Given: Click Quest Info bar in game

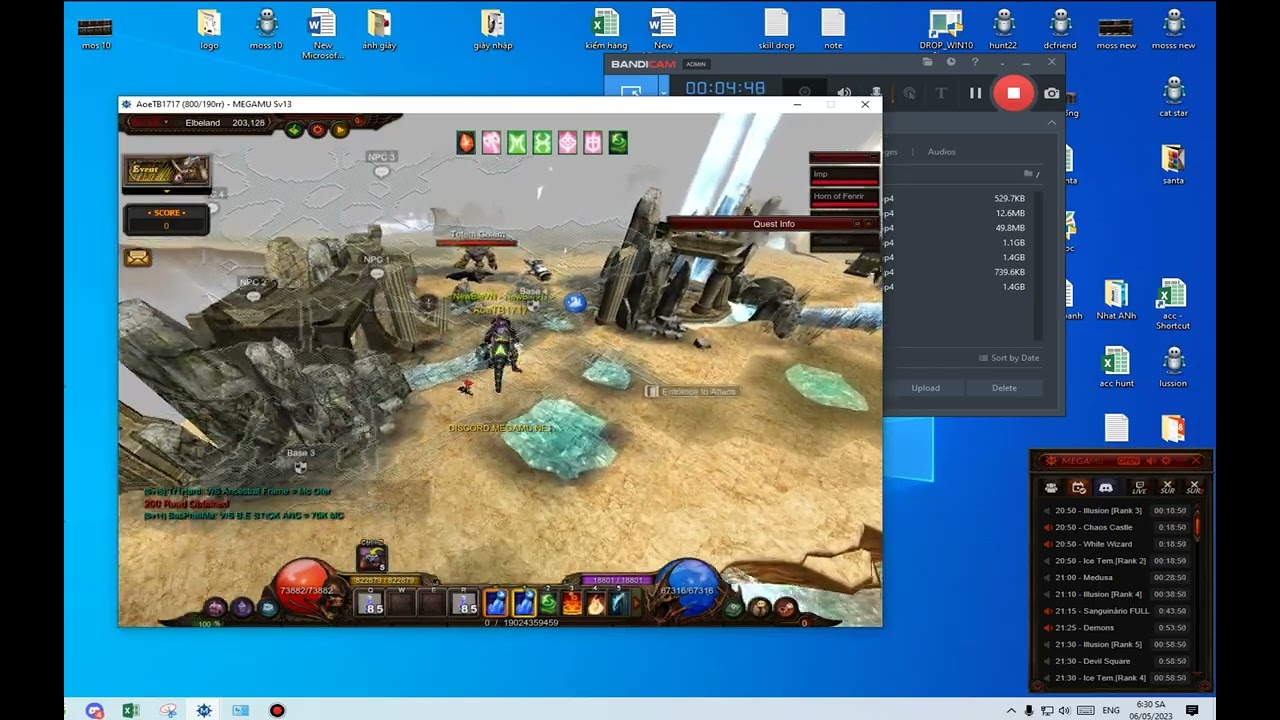Looking at the screenshot, I should point(773,224).
